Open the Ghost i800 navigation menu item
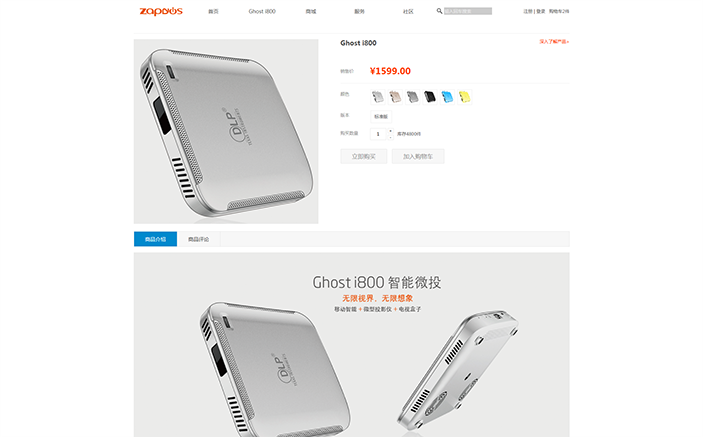 coord(262,11)
